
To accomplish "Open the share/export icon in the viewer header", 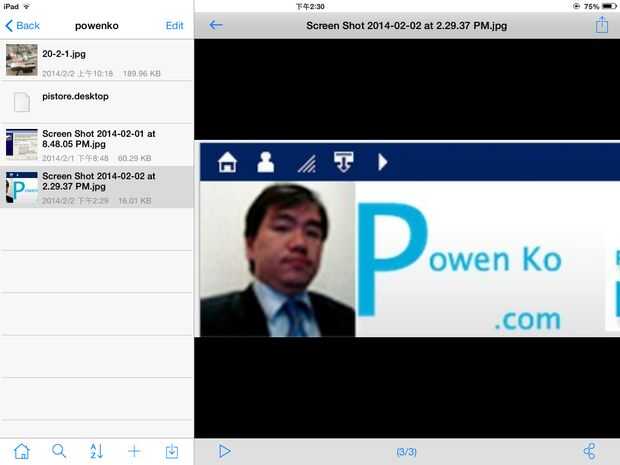I will click(x=602, y=25).
